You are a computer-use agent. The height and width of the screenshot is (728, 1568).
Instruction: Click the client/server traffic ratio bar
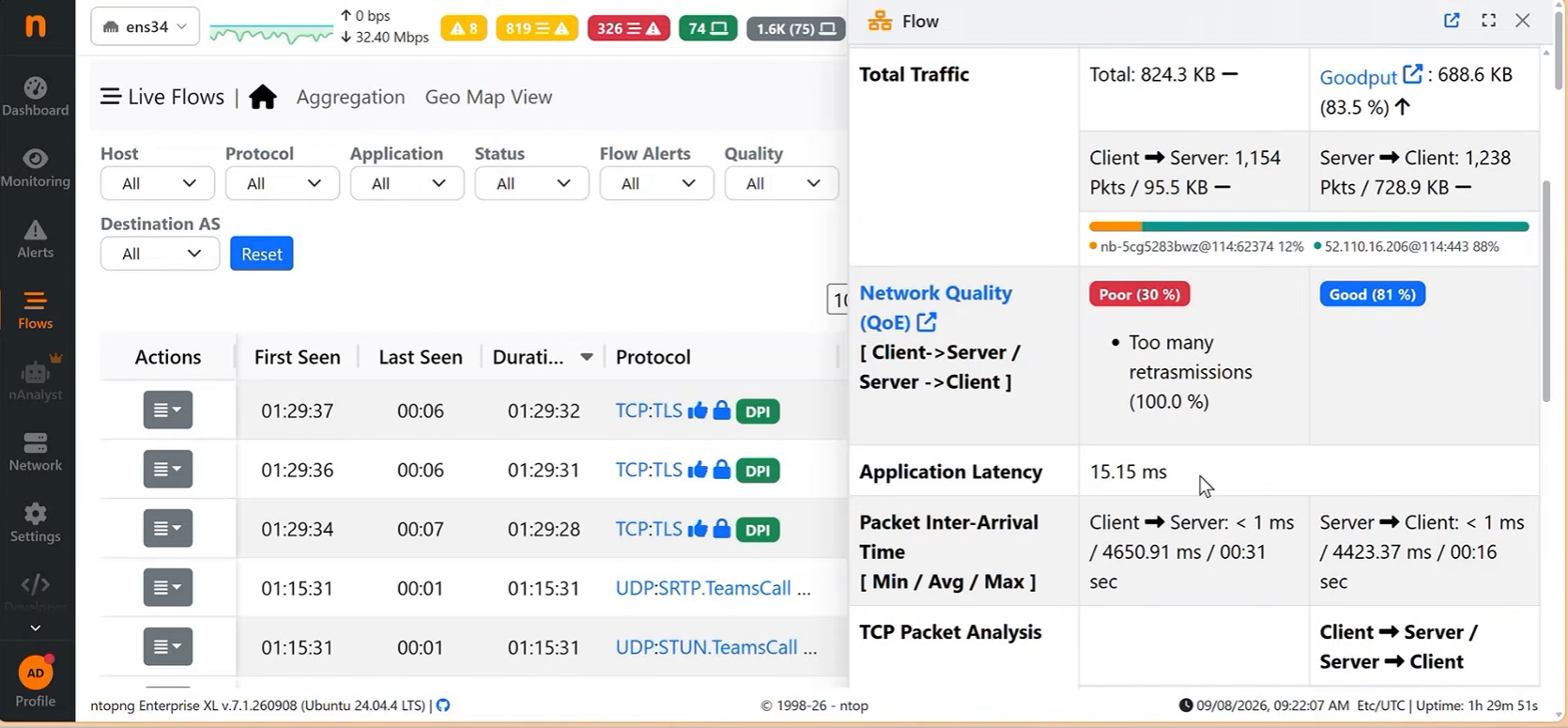click(1309, 226)
